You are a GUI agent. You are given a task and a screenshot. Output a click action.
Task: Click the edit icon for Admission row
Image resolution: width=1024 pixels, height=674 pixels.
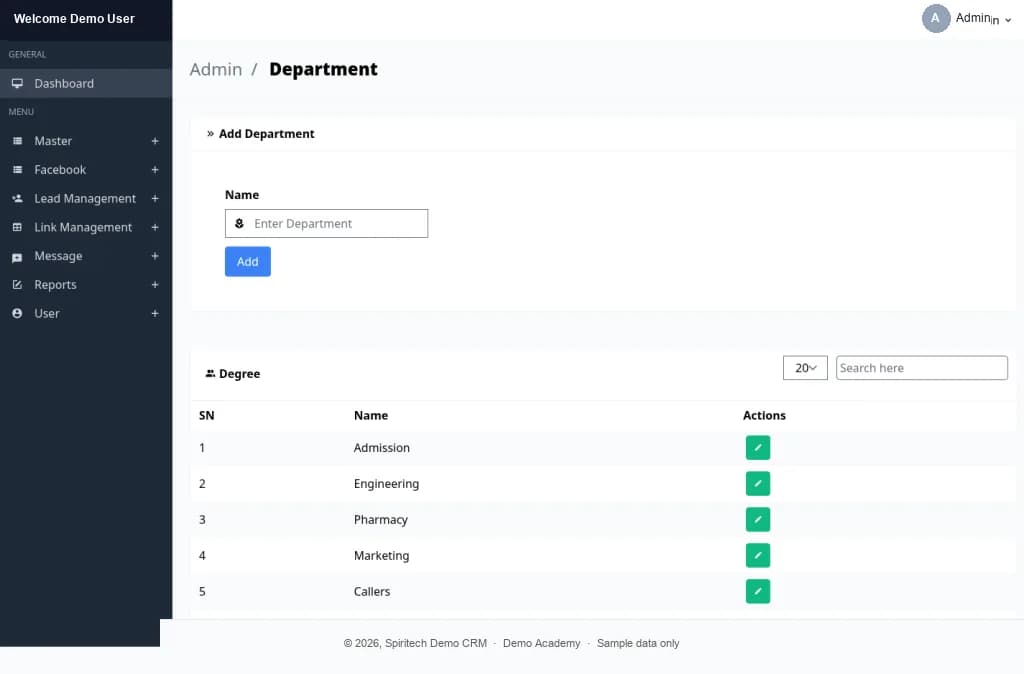point(758,447)
